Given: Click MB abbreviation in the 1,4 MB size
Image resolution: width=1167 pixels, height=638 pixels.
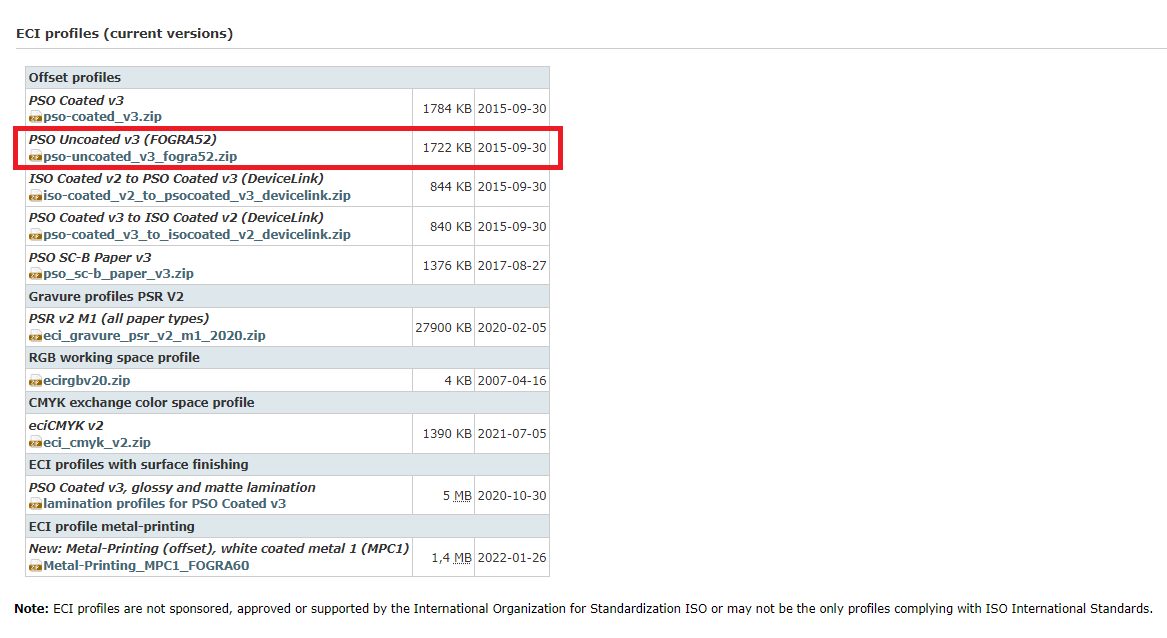Looking at the screenshot, I should [x=462, y=557].
